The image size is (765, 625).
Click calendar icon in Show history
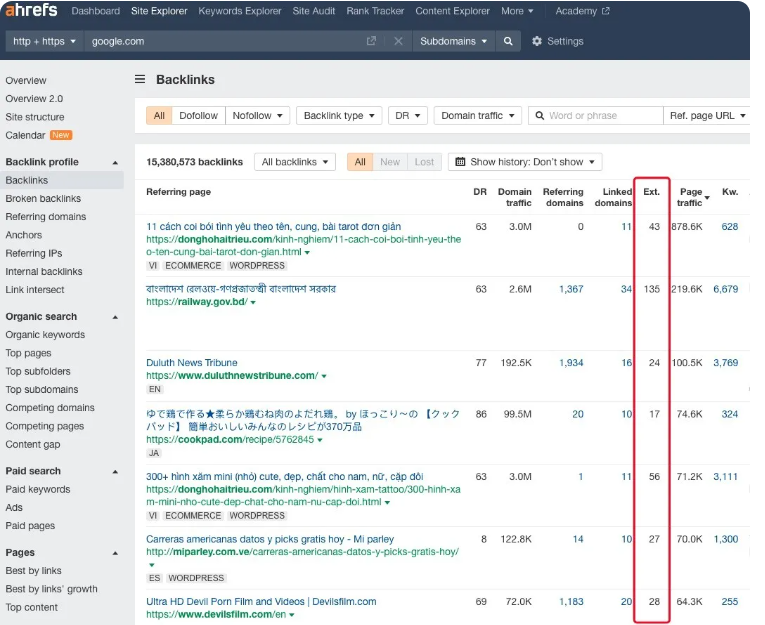[460, 162]
